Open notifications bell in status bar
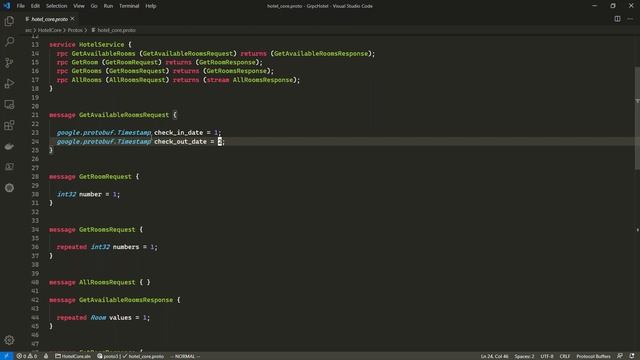 point(632,356)
